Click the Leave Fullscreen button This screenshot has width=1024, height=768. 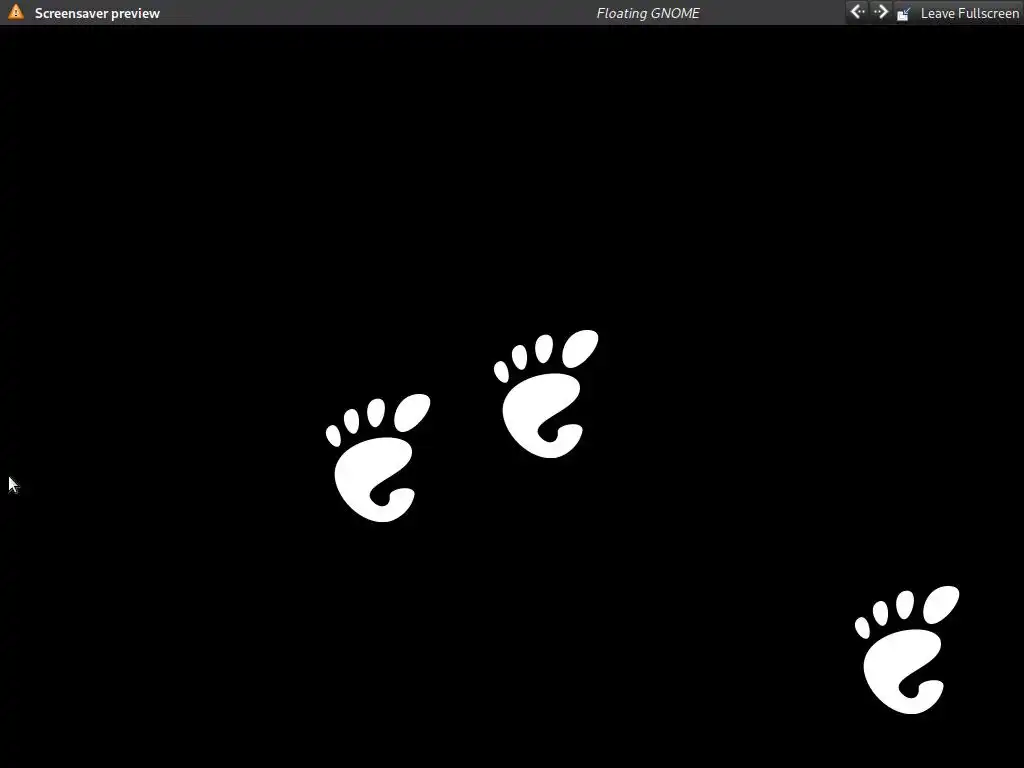[957, 13]
